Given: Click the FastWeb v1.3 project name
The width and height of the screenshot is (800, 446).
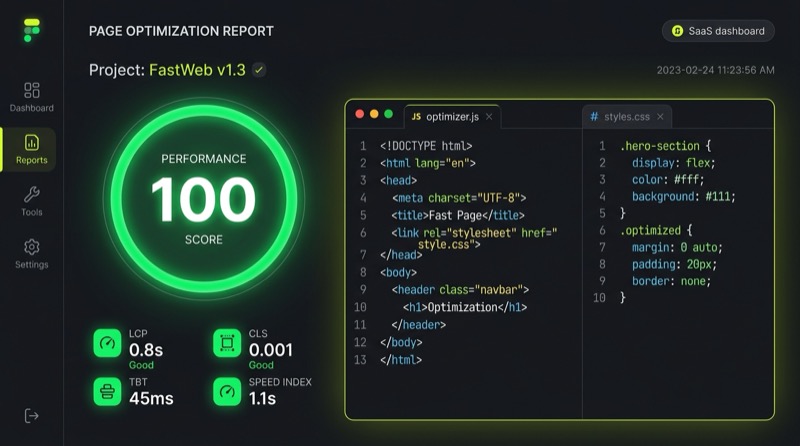Looking at the screenshot, I should point(197,70).
